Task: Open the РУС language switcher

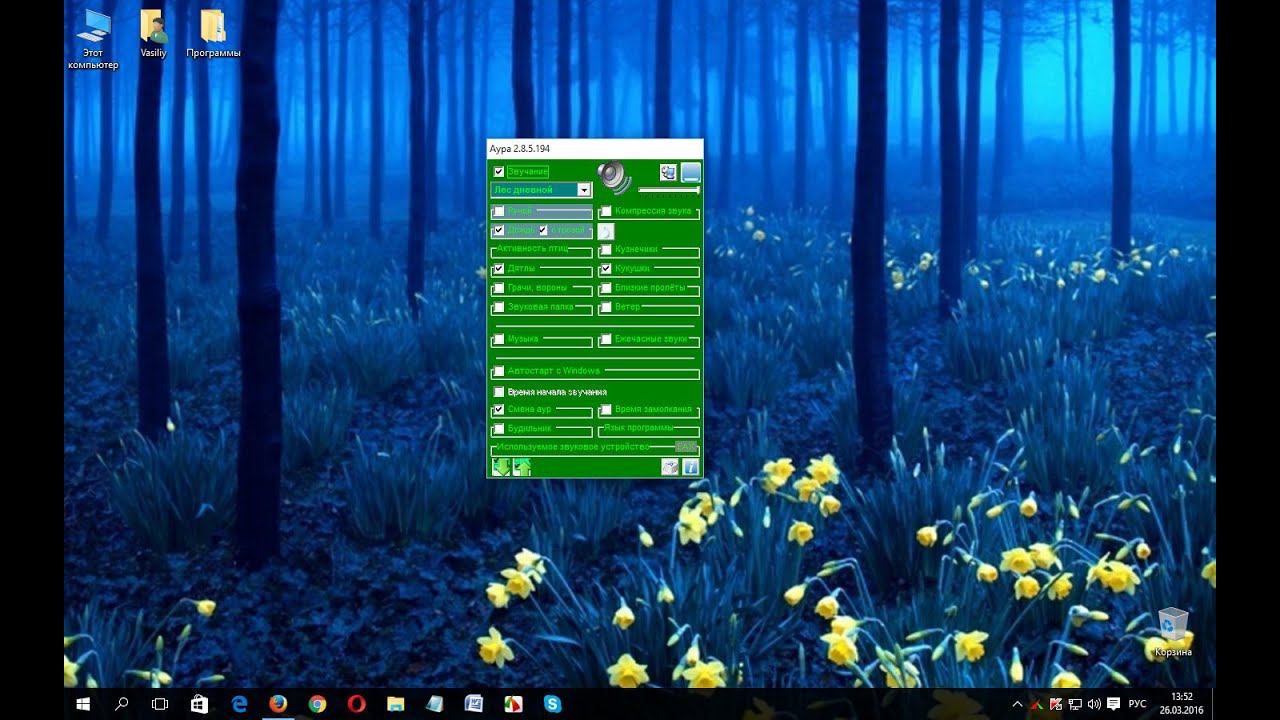Action: tap(1137, 704)
